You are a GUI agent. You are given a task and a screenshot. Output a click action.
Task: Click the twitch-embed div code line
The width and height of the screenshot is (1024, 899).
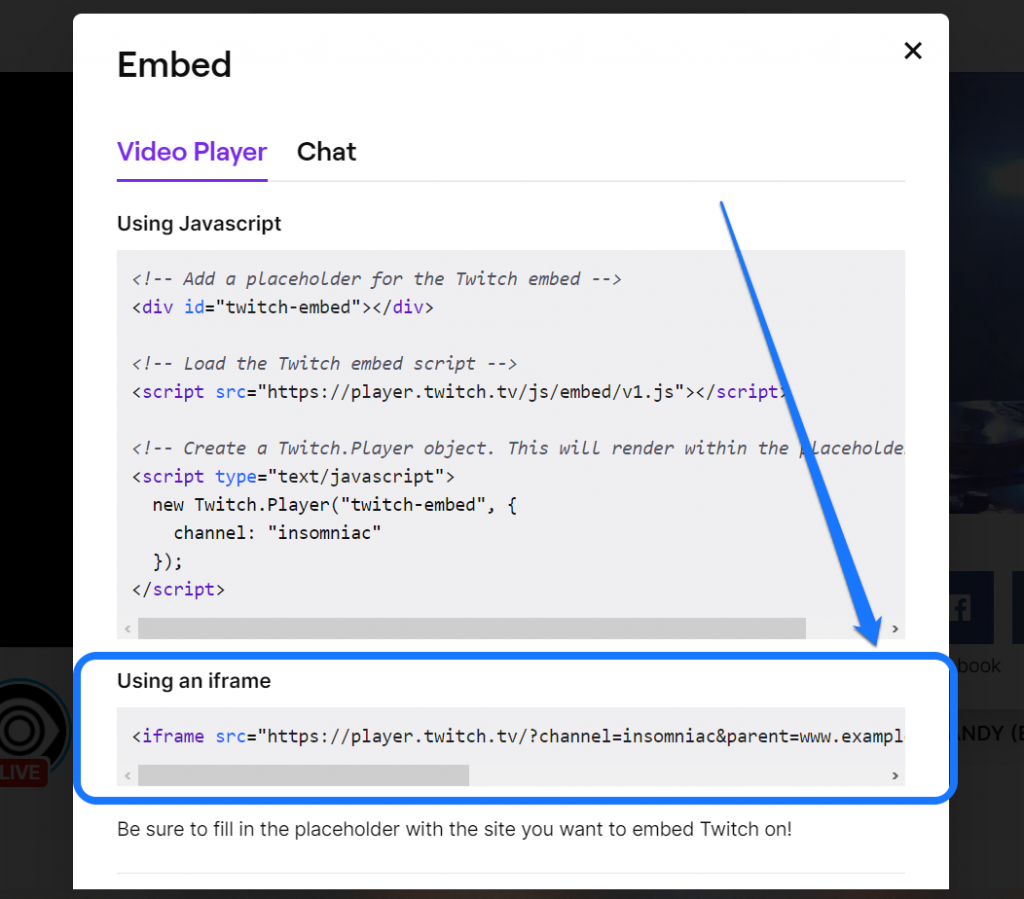[282, 307]
